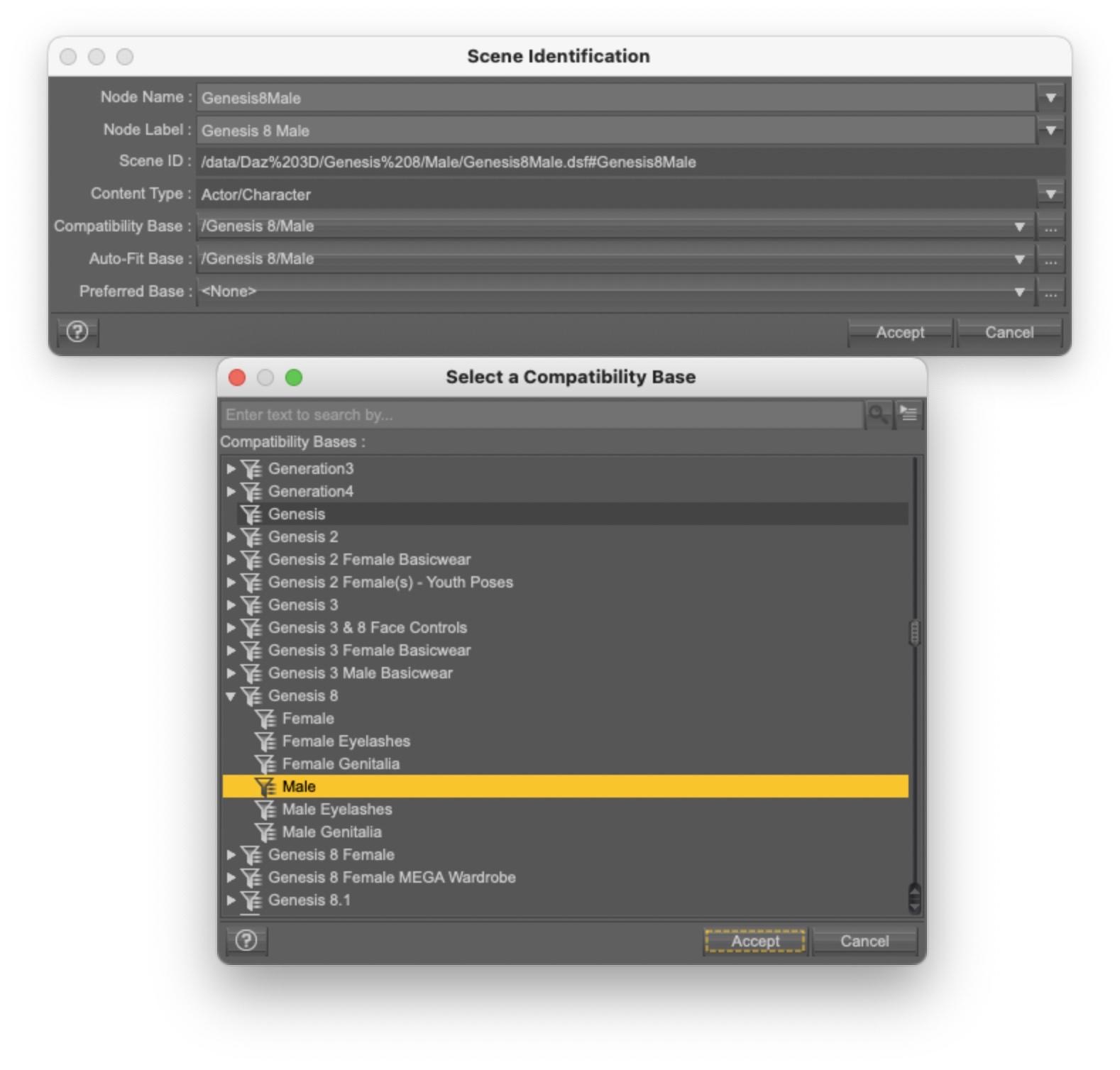Click Cancel in the Scene Identification dialog
The height and width of the screenshot is (1070, 1120).
[x=1009, y=333]
